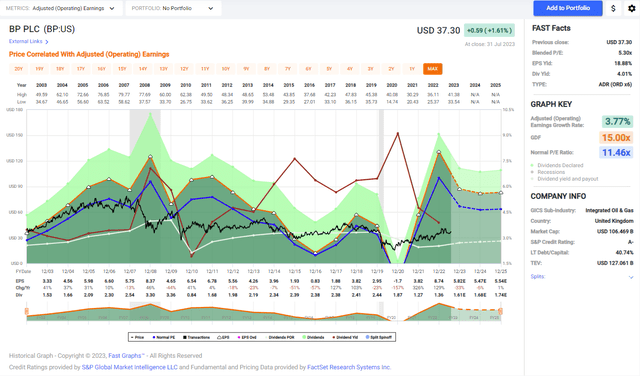640x376 pixels.
Task: Open the FactSet Research Systems Inc. link
Action: [x=349, y=367]
